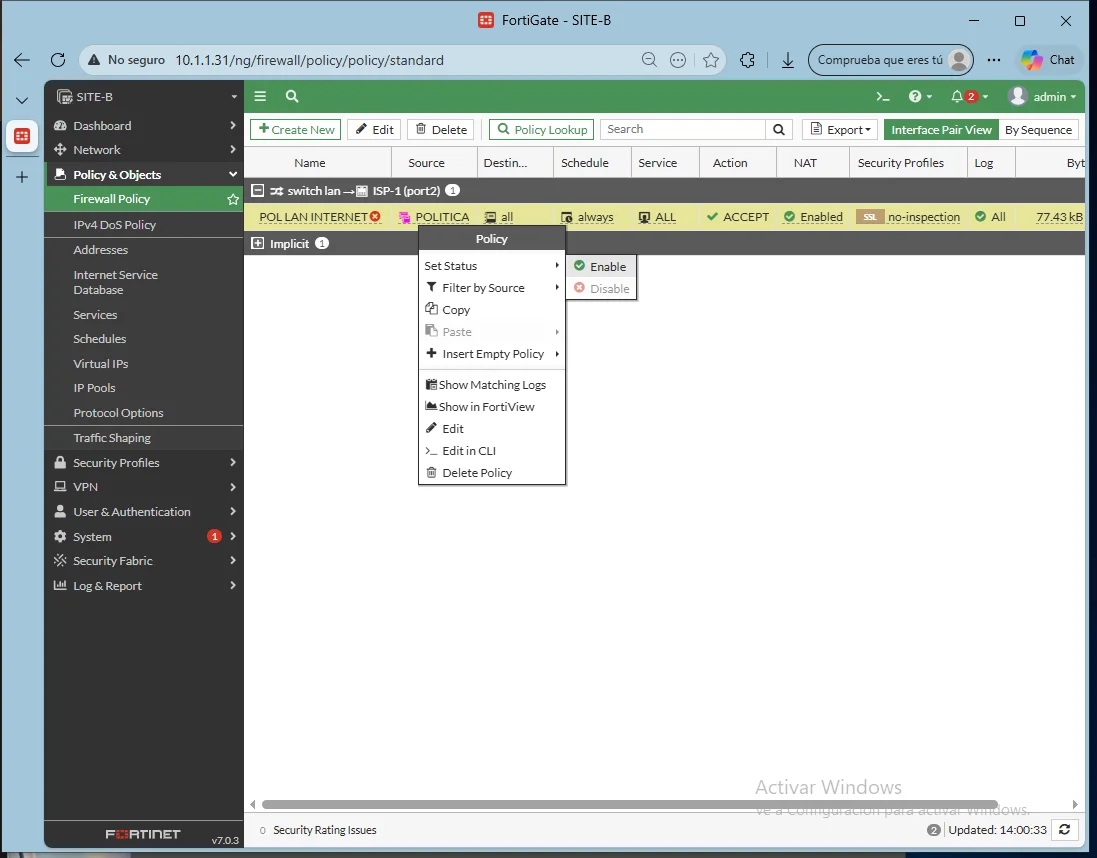
Task: Open the browser zoom magnifier icon
Action: tap(649, 60)
